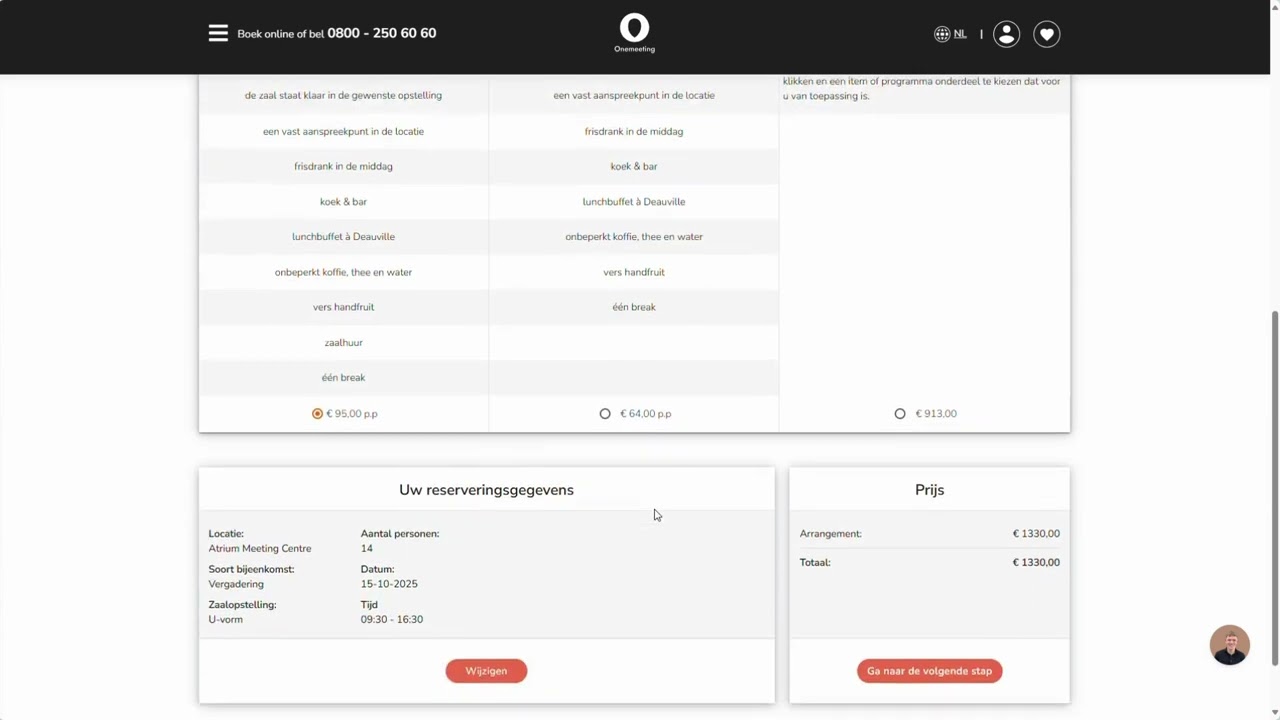Click 'lunchbuffet à Deauville' in first column
The height and width of the screenshot is (720, 1280).
pyautogui.click(x=343, y=237)
